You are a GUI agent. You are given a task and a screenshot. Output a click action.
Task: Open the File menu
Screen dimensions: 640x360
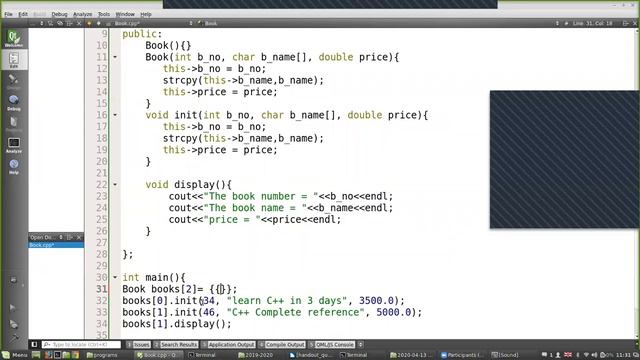8,14
